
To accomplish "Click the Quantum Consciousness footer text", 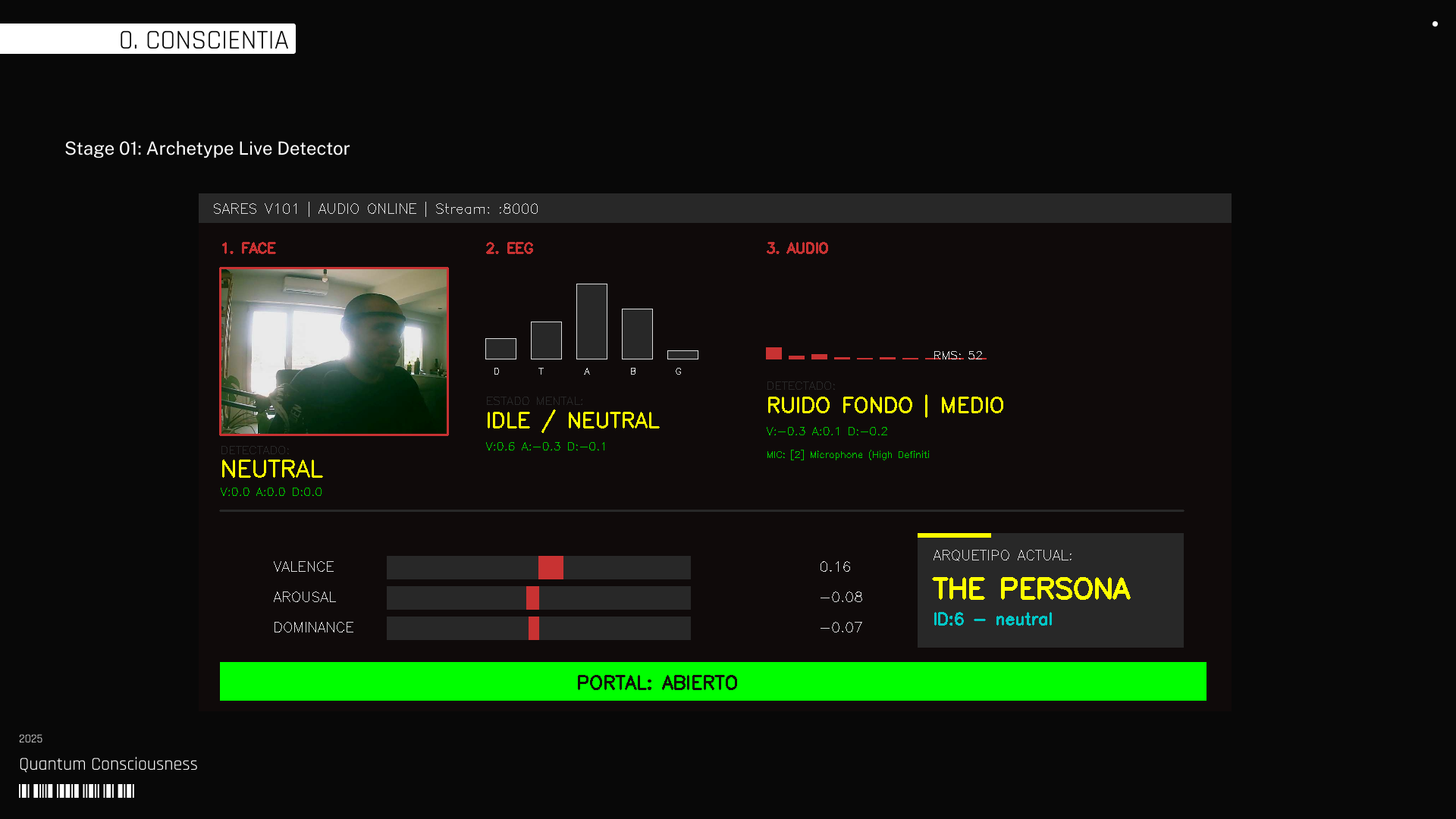I will (x=108, y=764).
